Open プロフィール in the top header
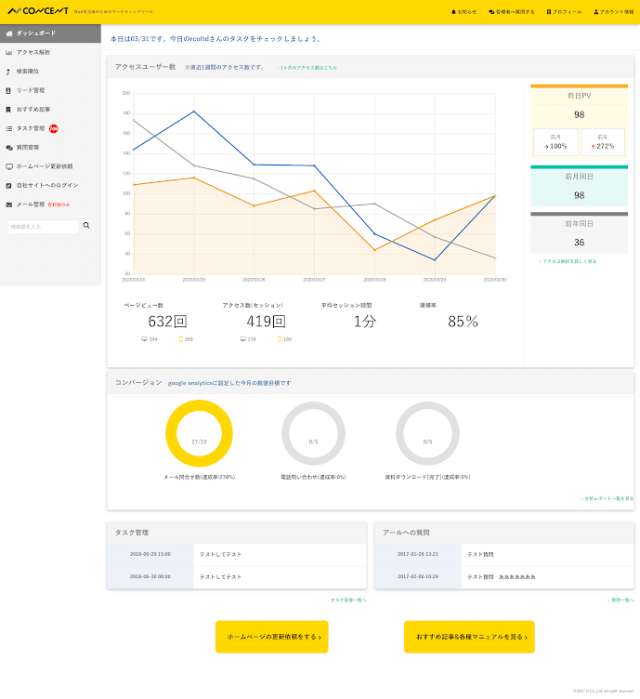The width and height of the screenshot is (640, 699). pyautogui.click(x=564, y=12)
